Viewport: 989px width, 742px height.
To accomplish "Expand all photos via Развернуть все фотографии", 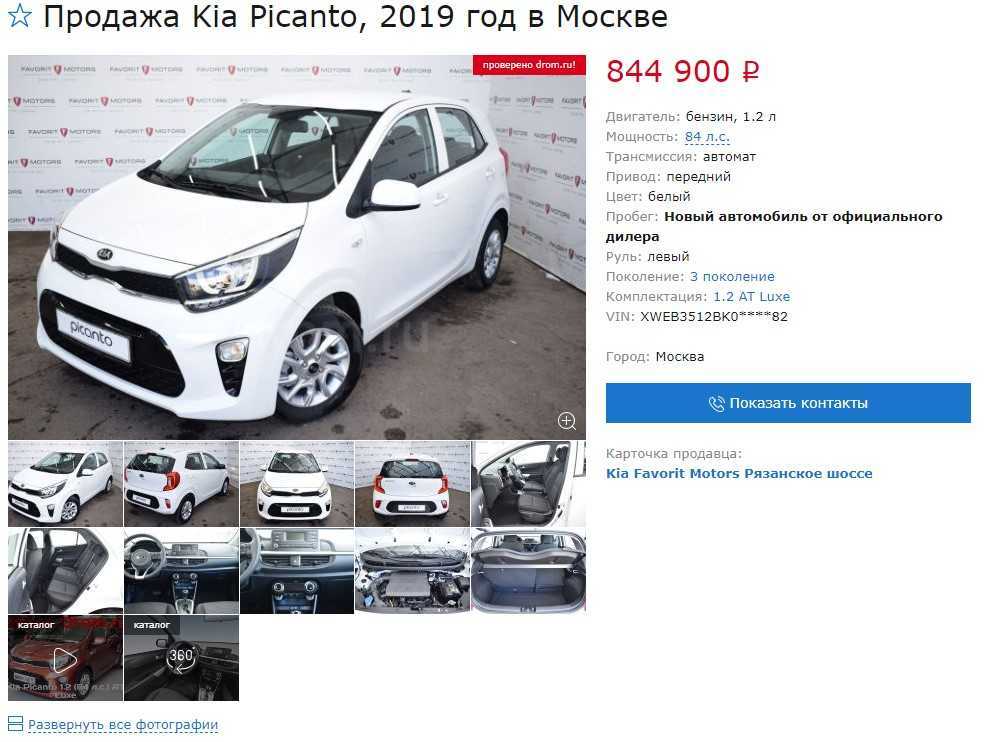I will 123,724.
